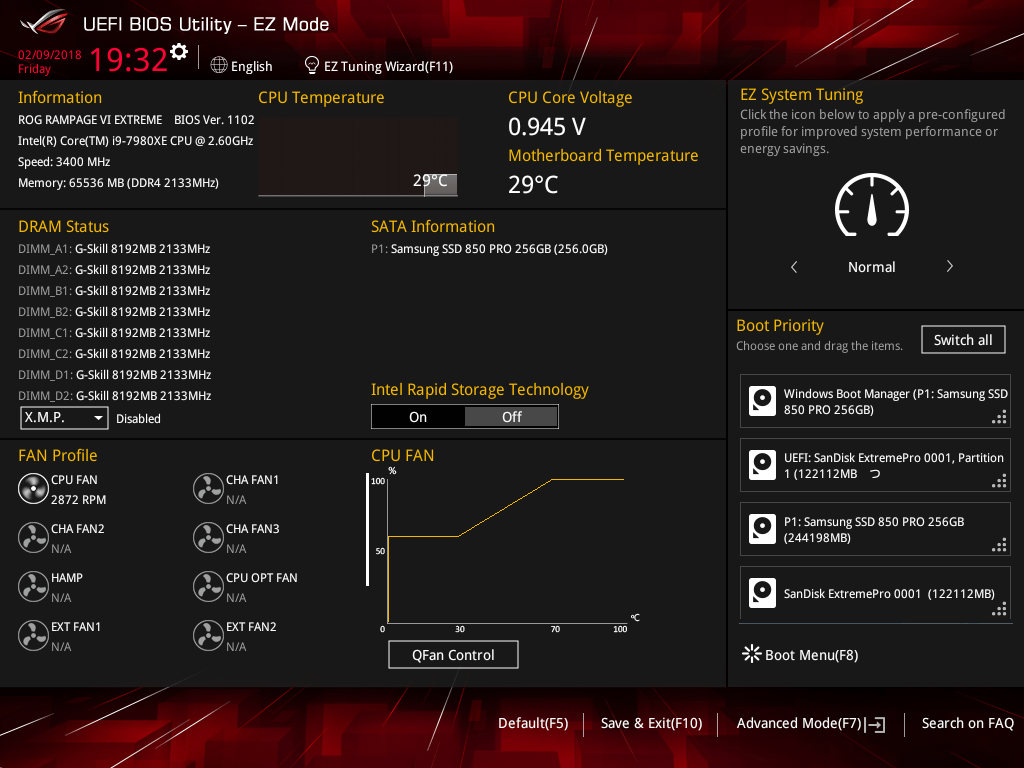Click the Normal tuning profile label
1024x768 pixels.
[871, 267]
